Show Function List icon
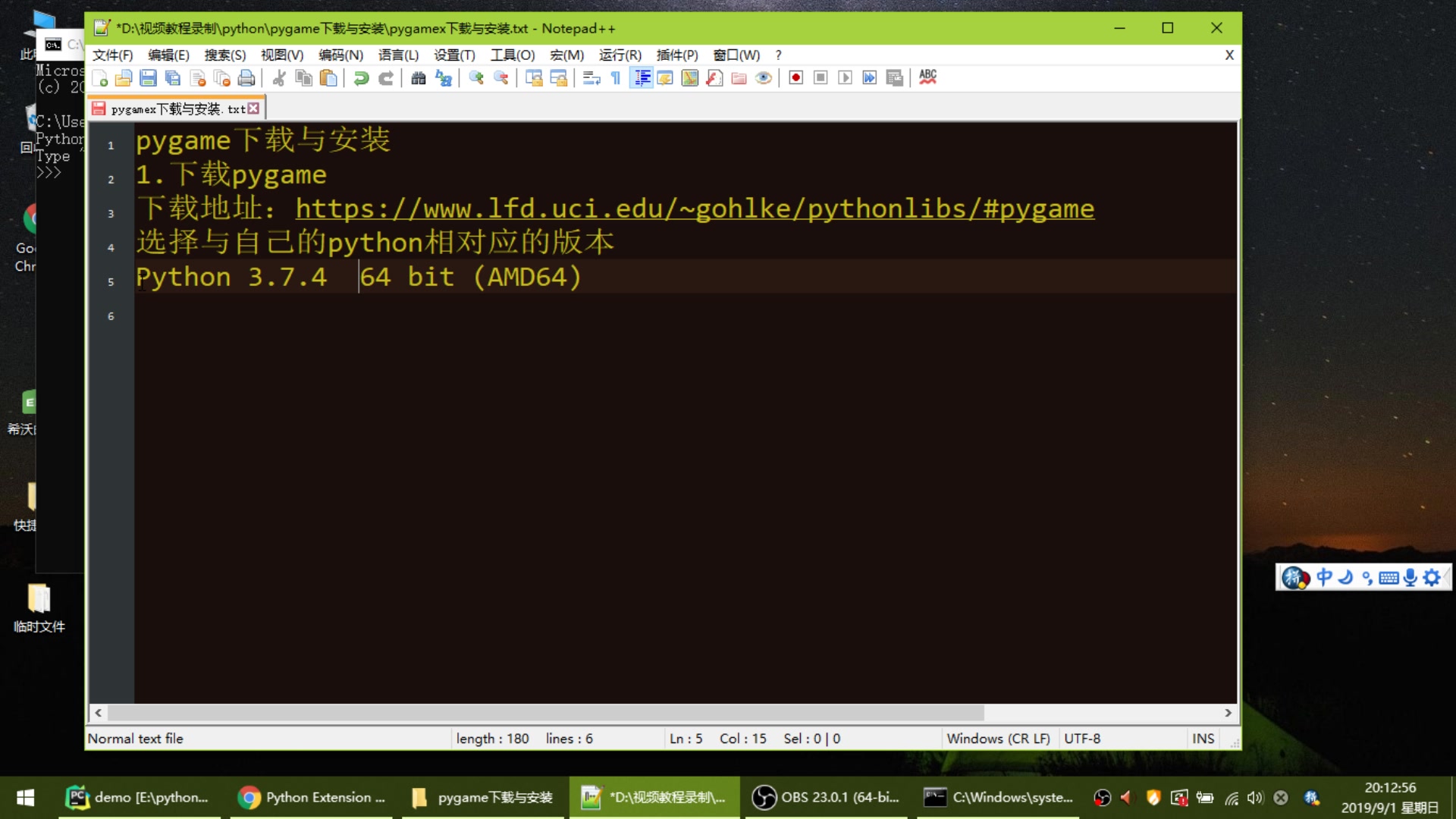The width and height of the screenshot is (1456, 819). pos(714,78)
